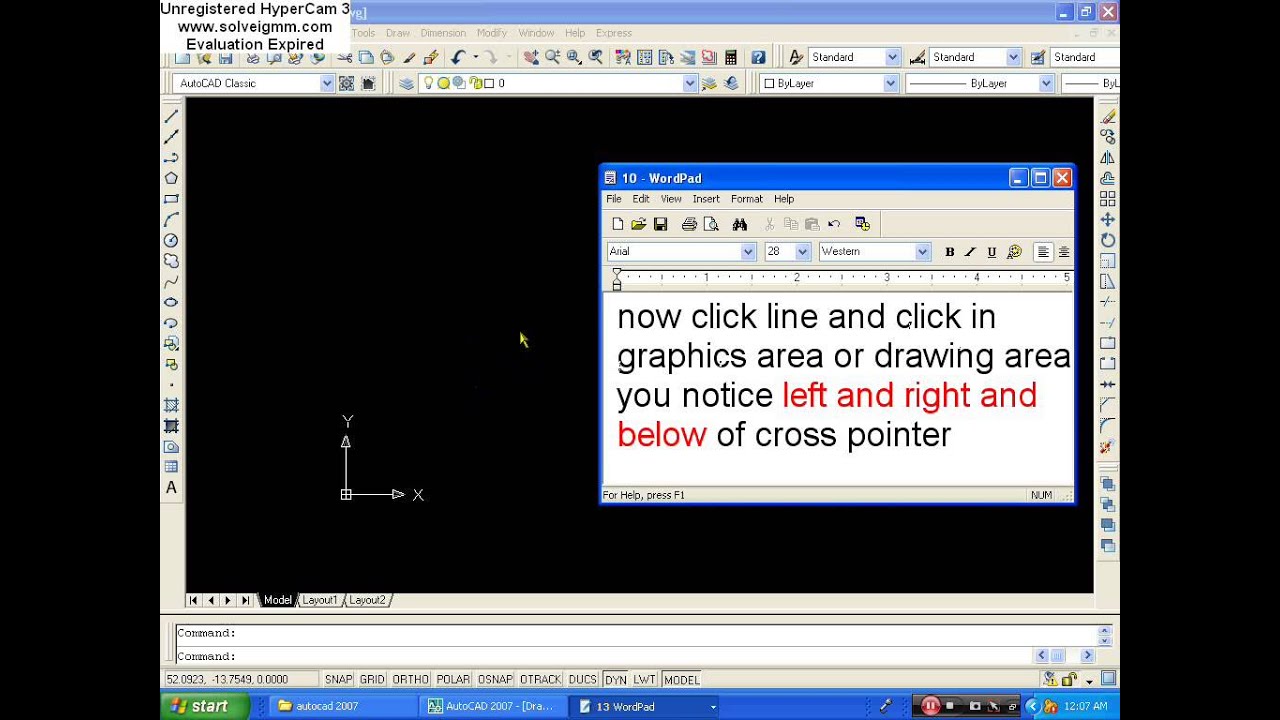Open the WordPad Insert menu
This screenshot has width=1280, height=720.
click(706, 199)
